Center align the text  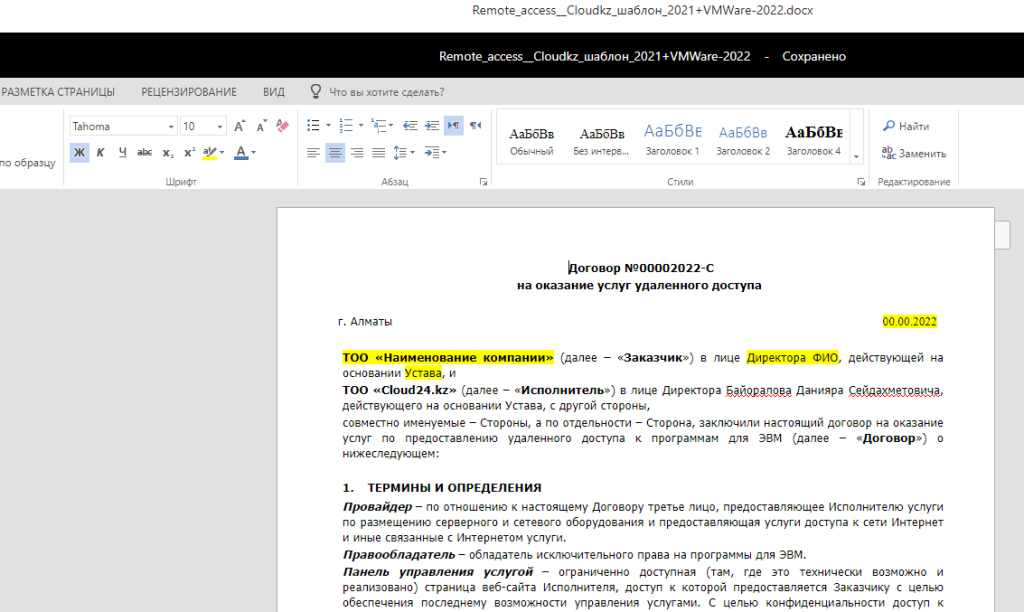(335, 153)
